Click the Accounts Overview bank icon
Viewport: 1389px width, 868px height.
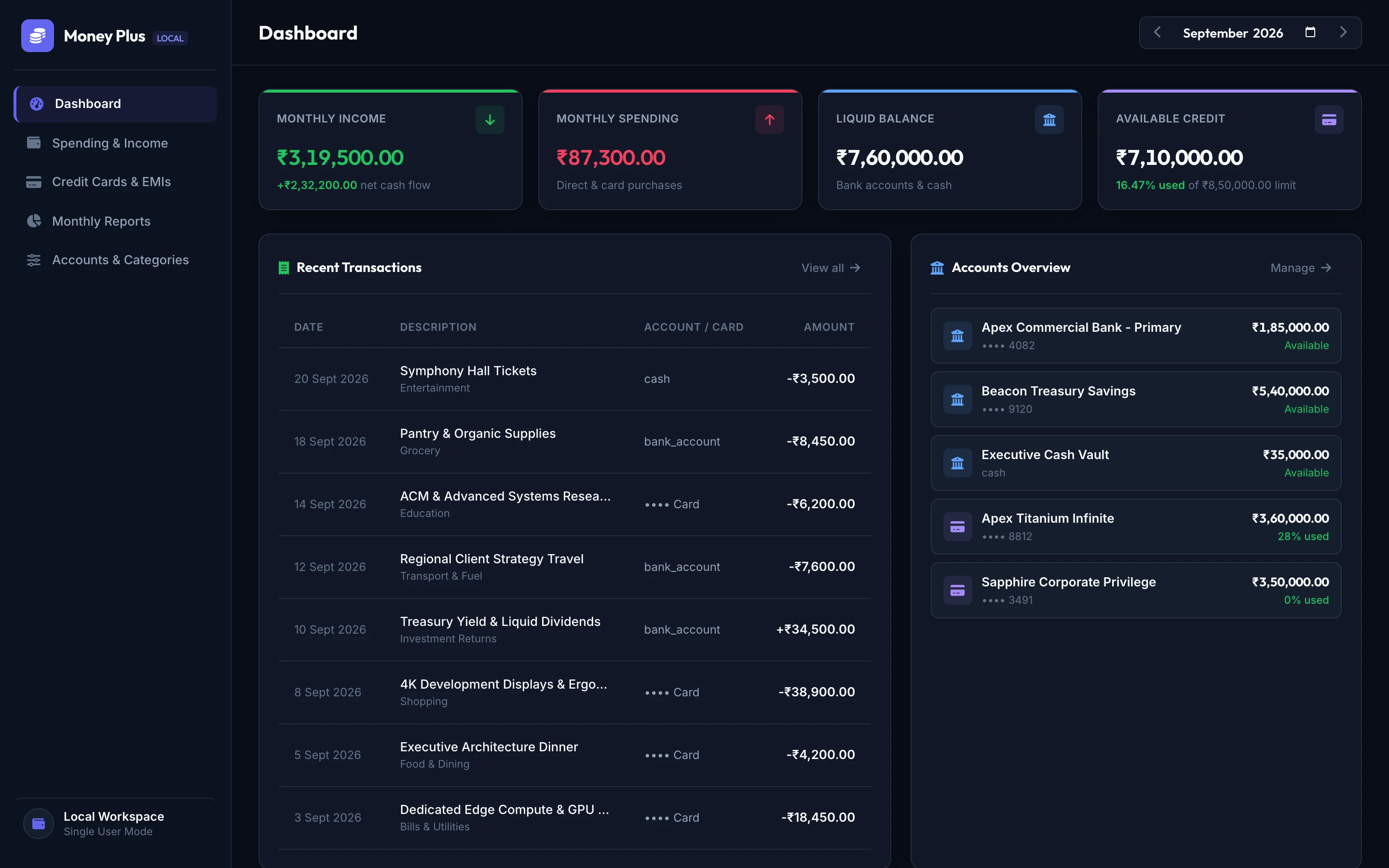coord(937,268)
